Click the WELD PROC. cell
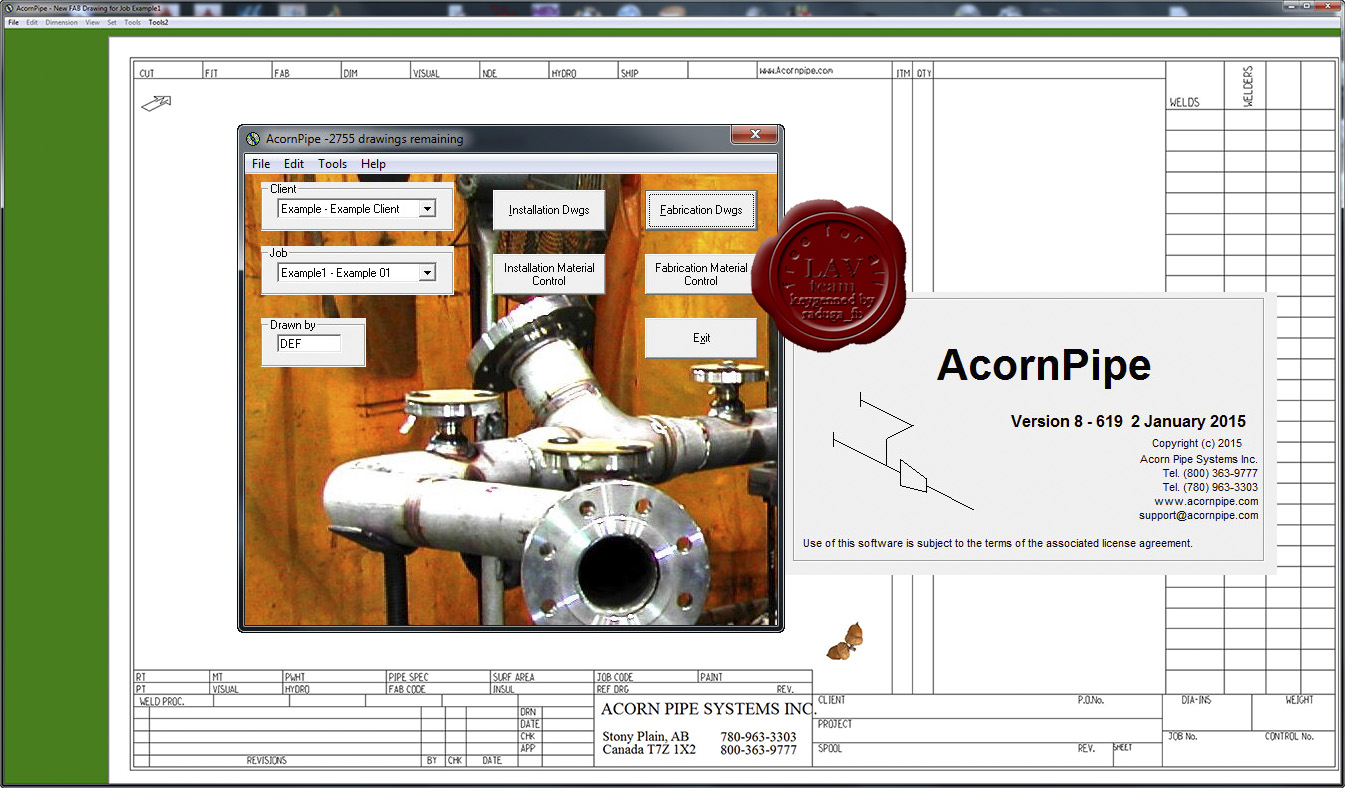The width and height of the screenshot is (1345, 788). click(174, 701)
